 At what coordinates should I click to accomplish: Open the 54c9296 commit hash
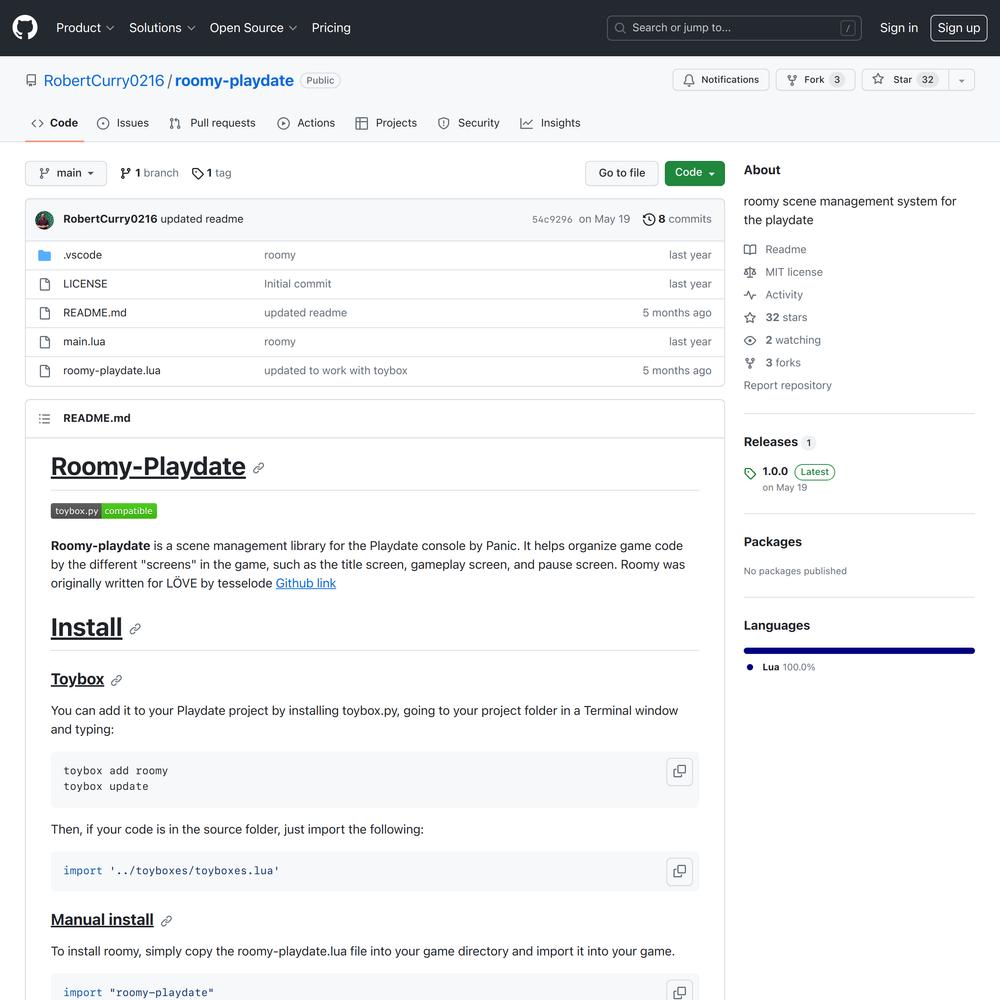click(x=552, y=219)
